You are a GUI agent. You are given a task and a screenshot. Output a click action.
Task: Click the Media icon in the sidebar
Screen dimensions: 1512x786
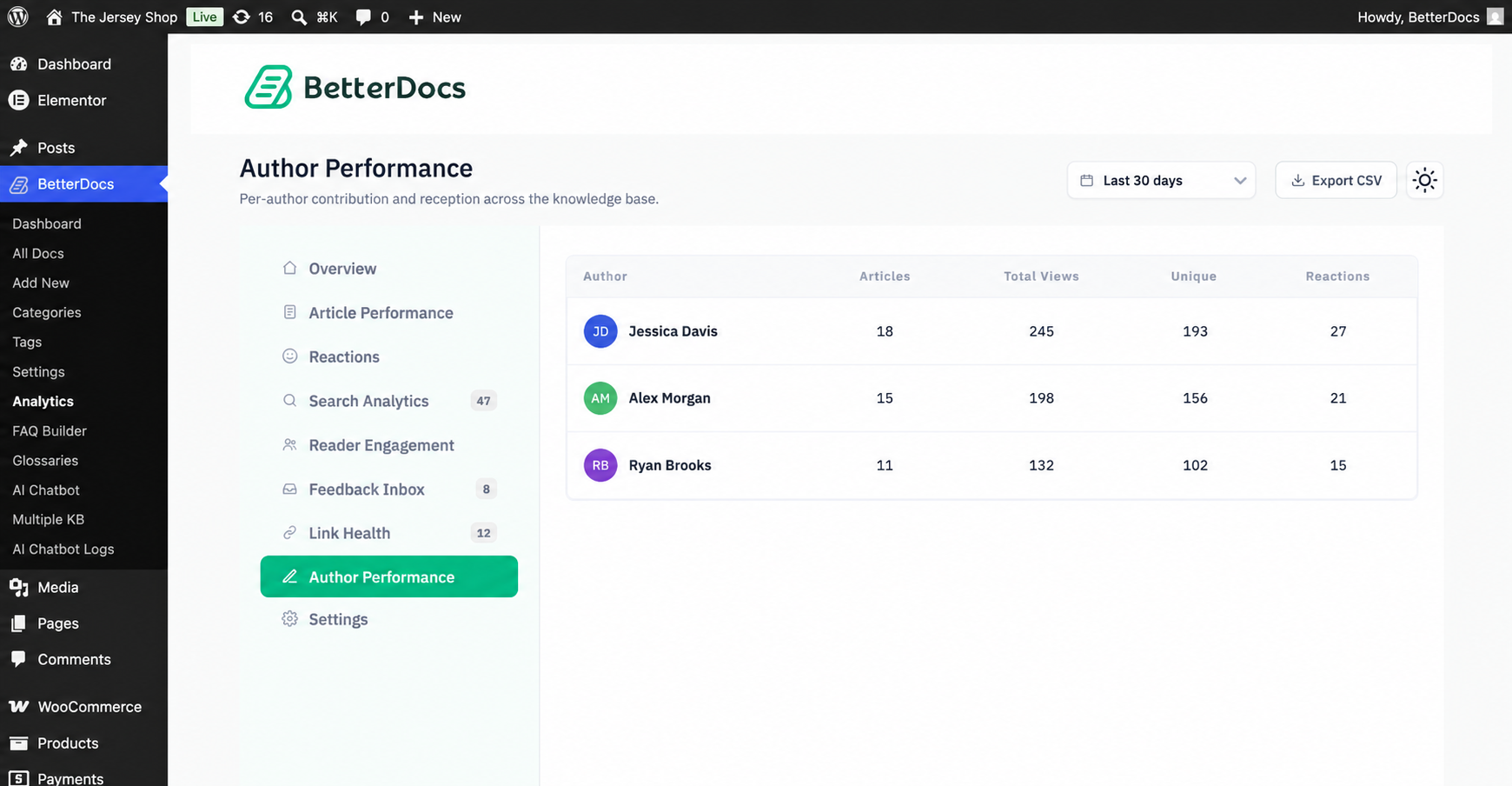point(18,588)
